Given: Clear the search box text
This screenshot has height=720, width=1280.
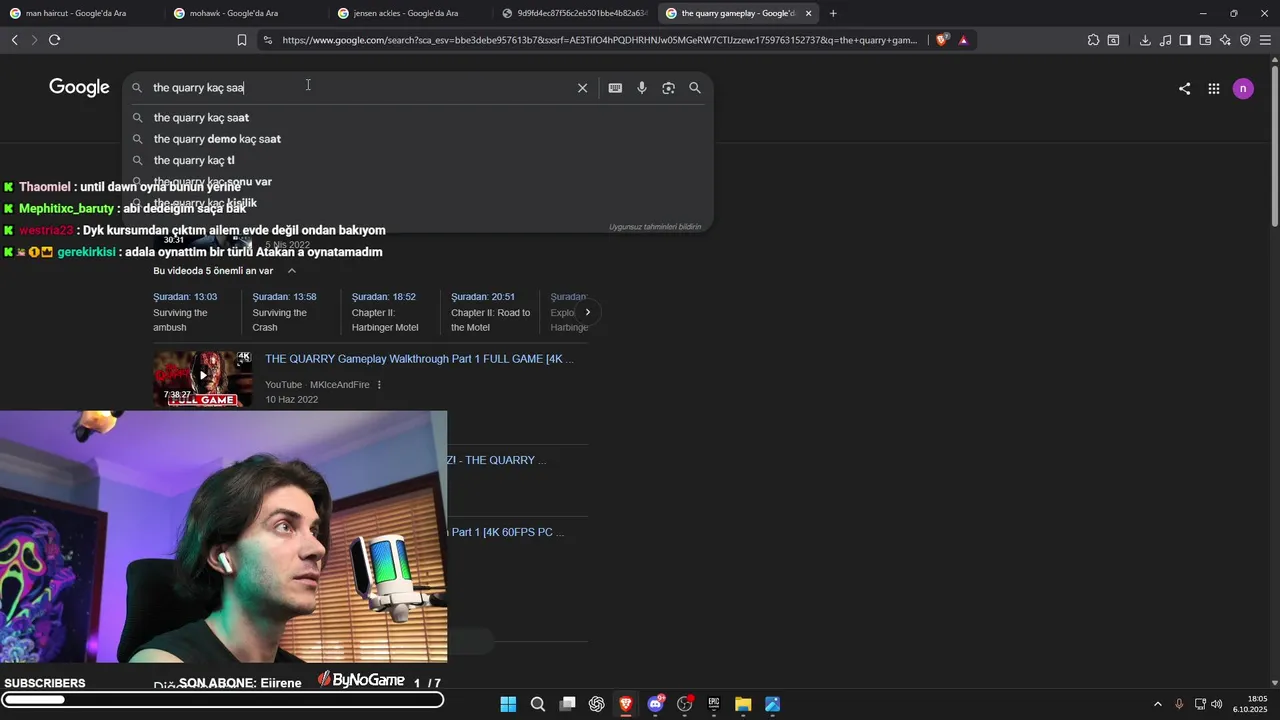Looking at the screenshot, I should pos(582,88).
